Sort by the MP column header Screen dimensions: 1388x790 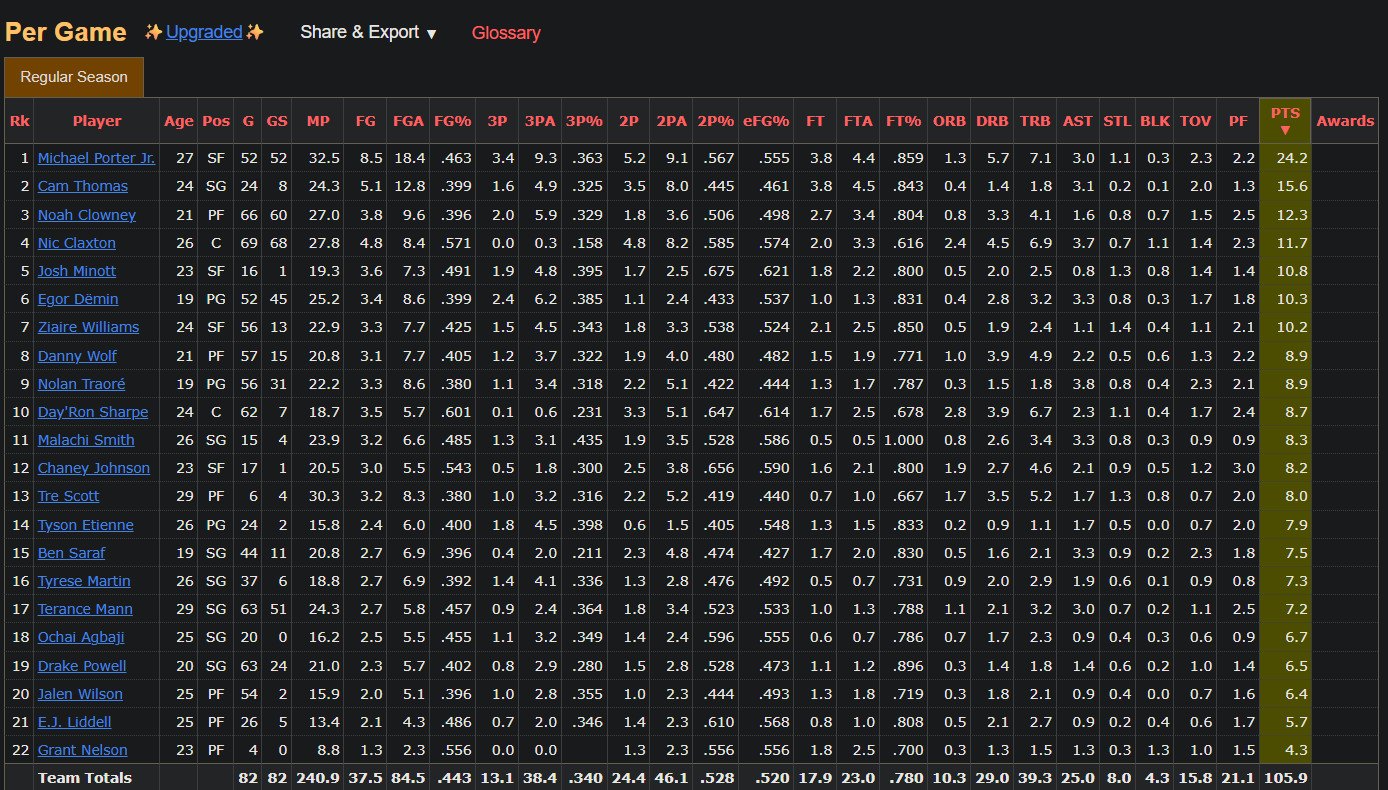[318, 121]
